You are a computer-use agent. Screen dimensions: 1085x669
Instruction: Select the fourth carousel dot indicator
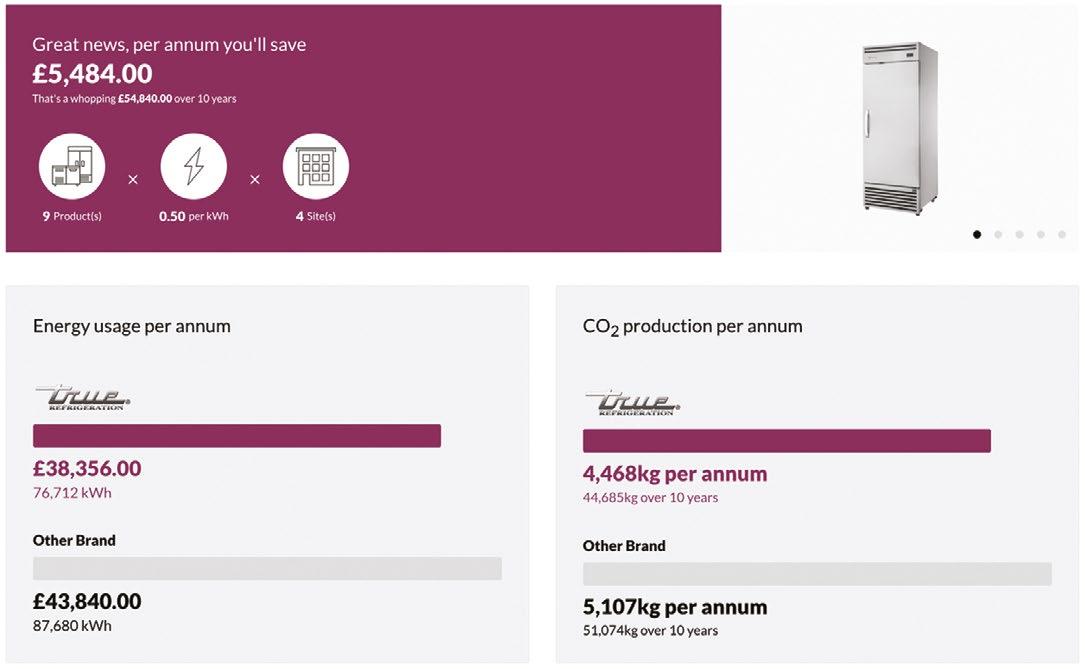[x=1041, y=234]
